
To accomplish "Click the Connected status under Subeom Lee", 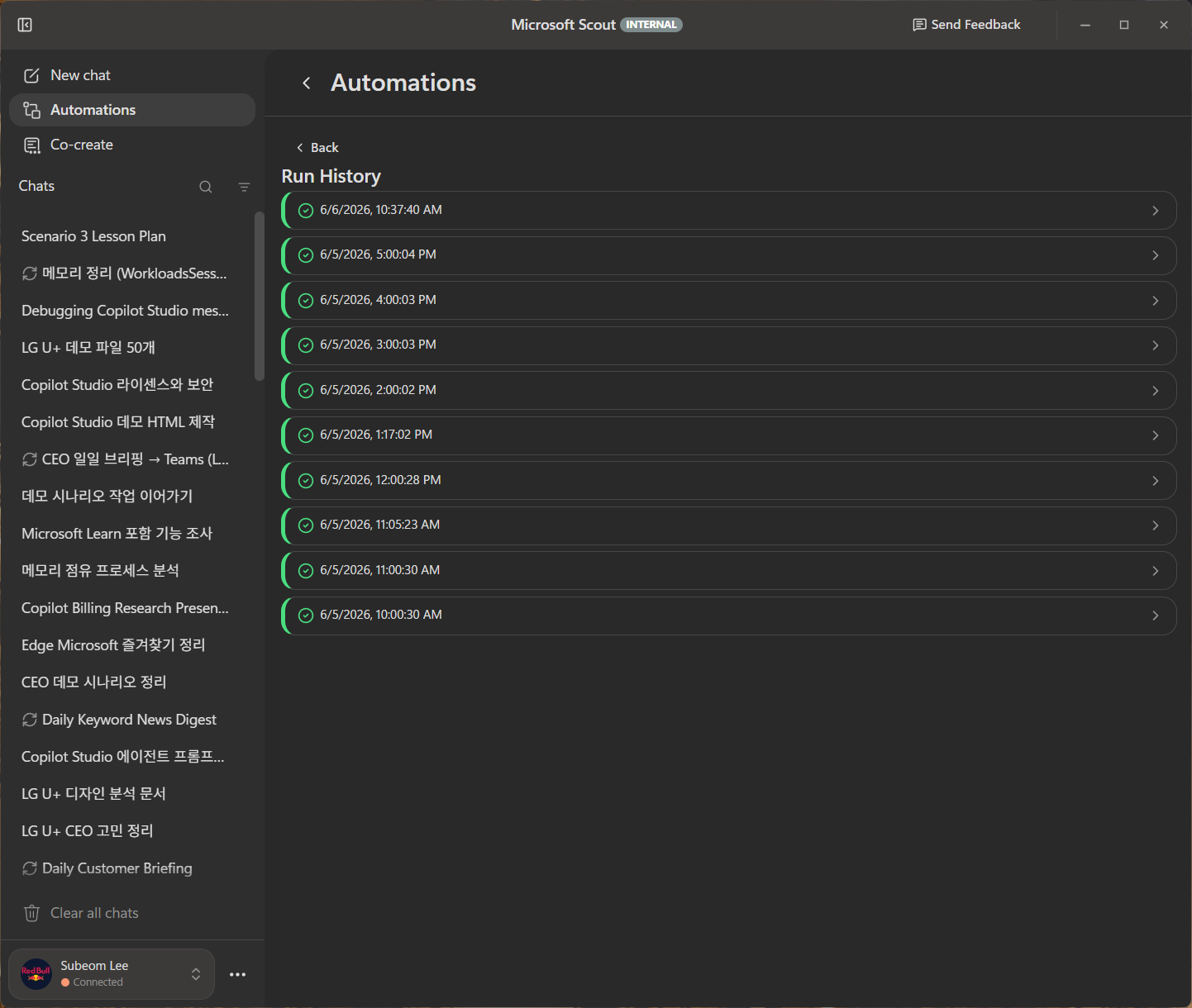I will coord(93,982).
